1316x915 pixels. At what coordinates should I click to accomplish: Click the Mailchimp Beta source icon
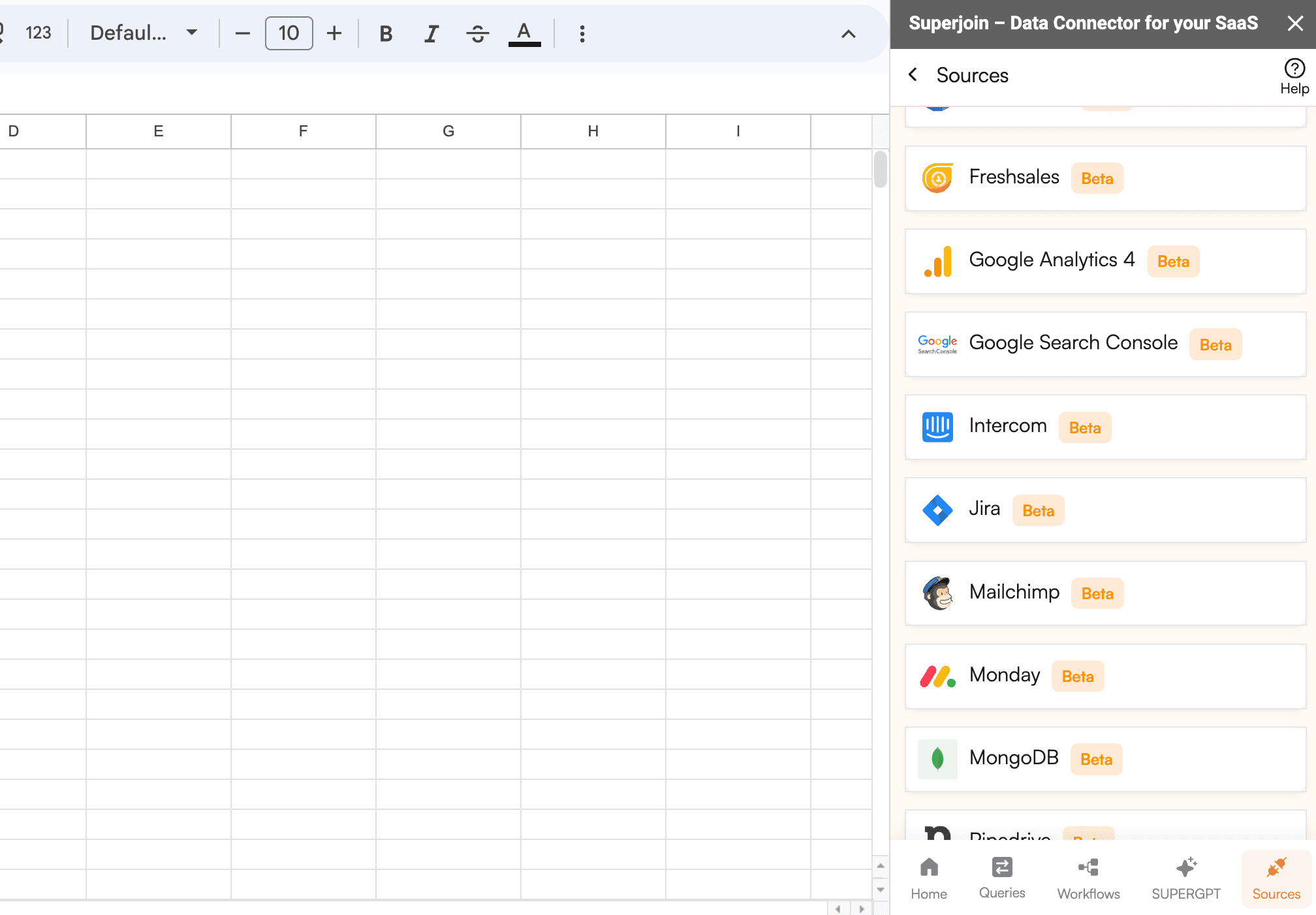(938, 593)
